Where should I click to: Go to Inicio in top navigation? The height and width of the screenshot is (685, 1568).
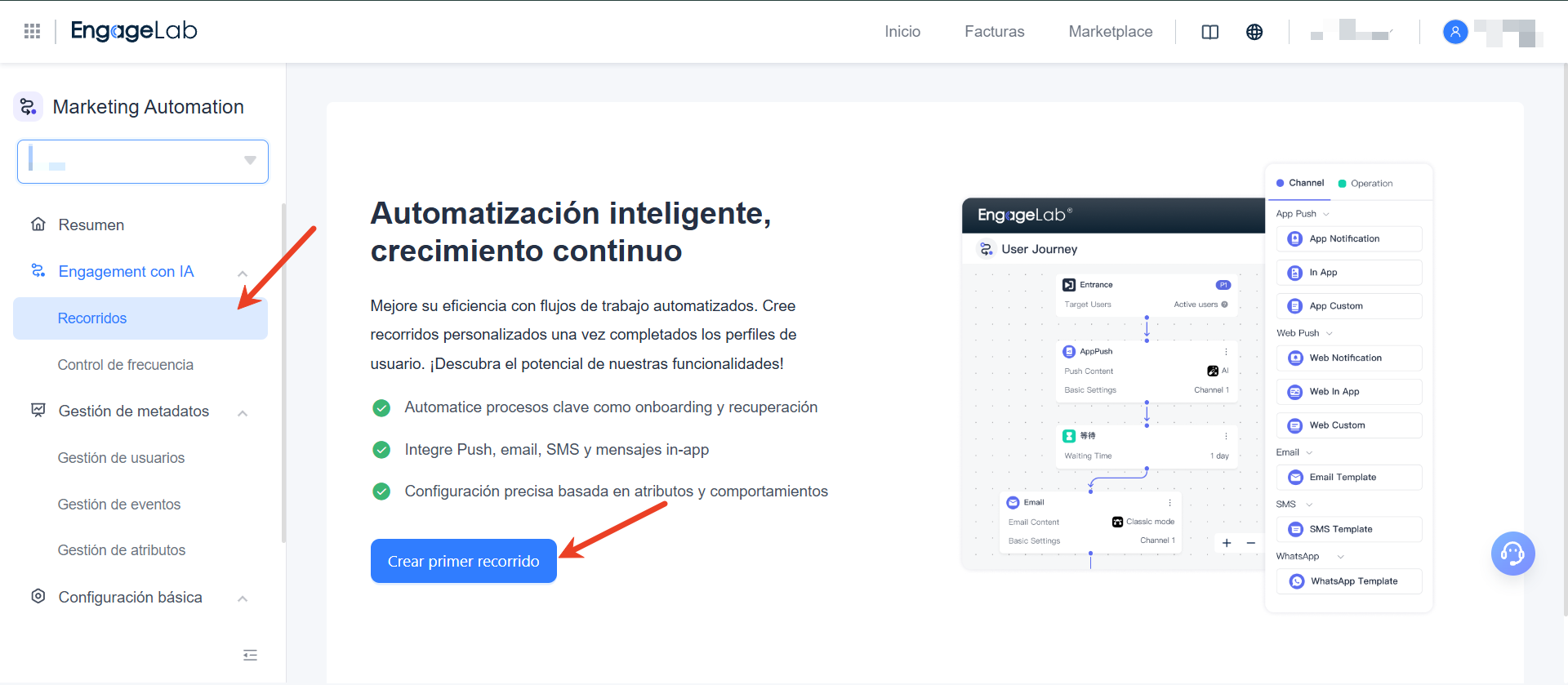[902, 32]
